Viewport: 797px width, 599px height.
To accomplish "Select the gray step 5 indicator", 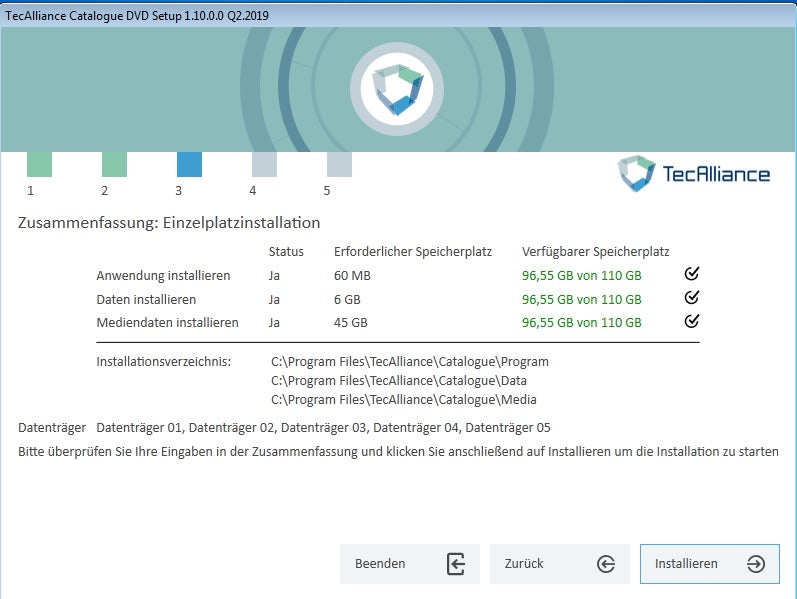I will [x=339, y=165].
